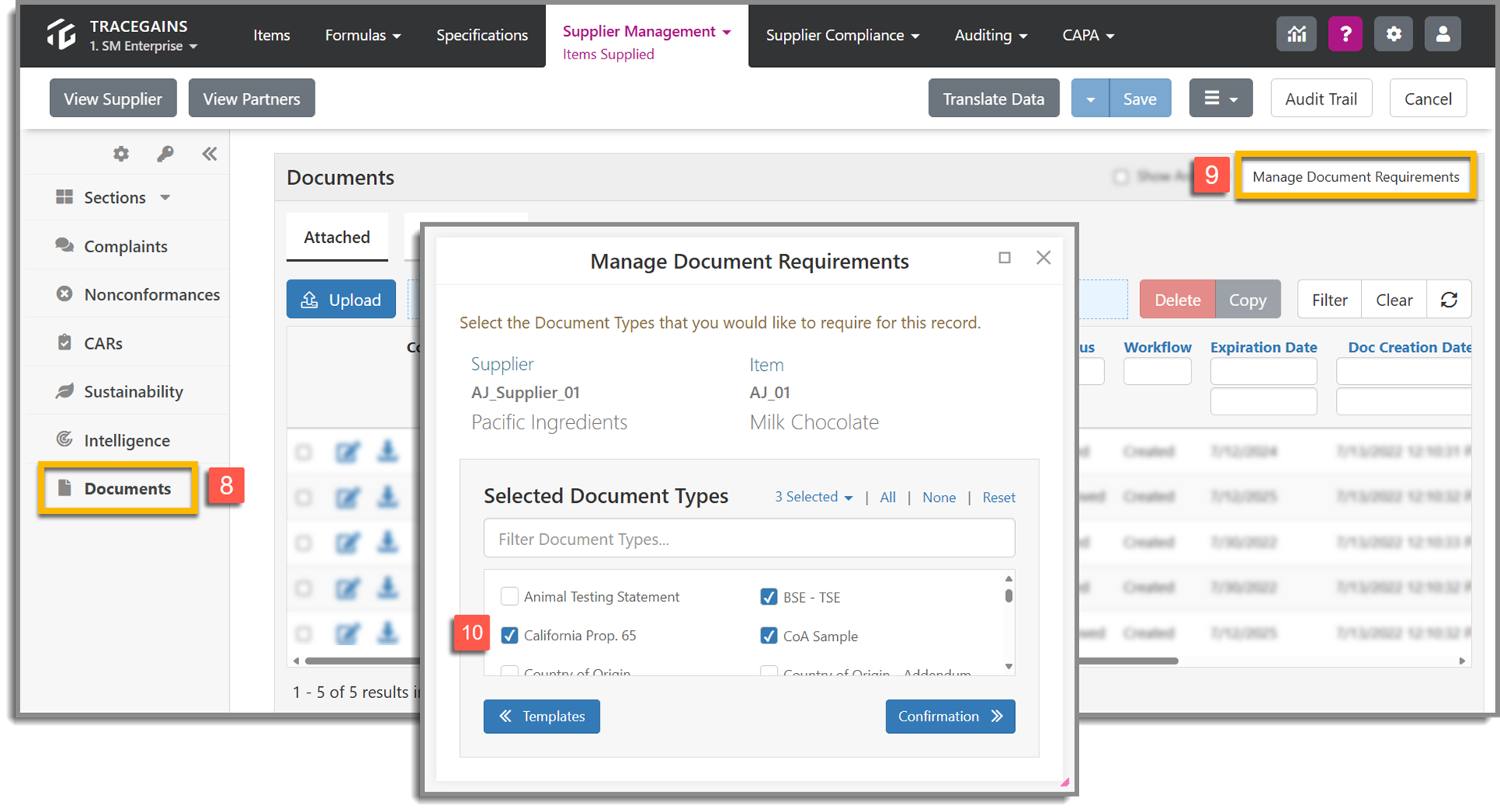Click the TraceGains logo icon
Screen dimensions: 1500x812
coord(61,34)
